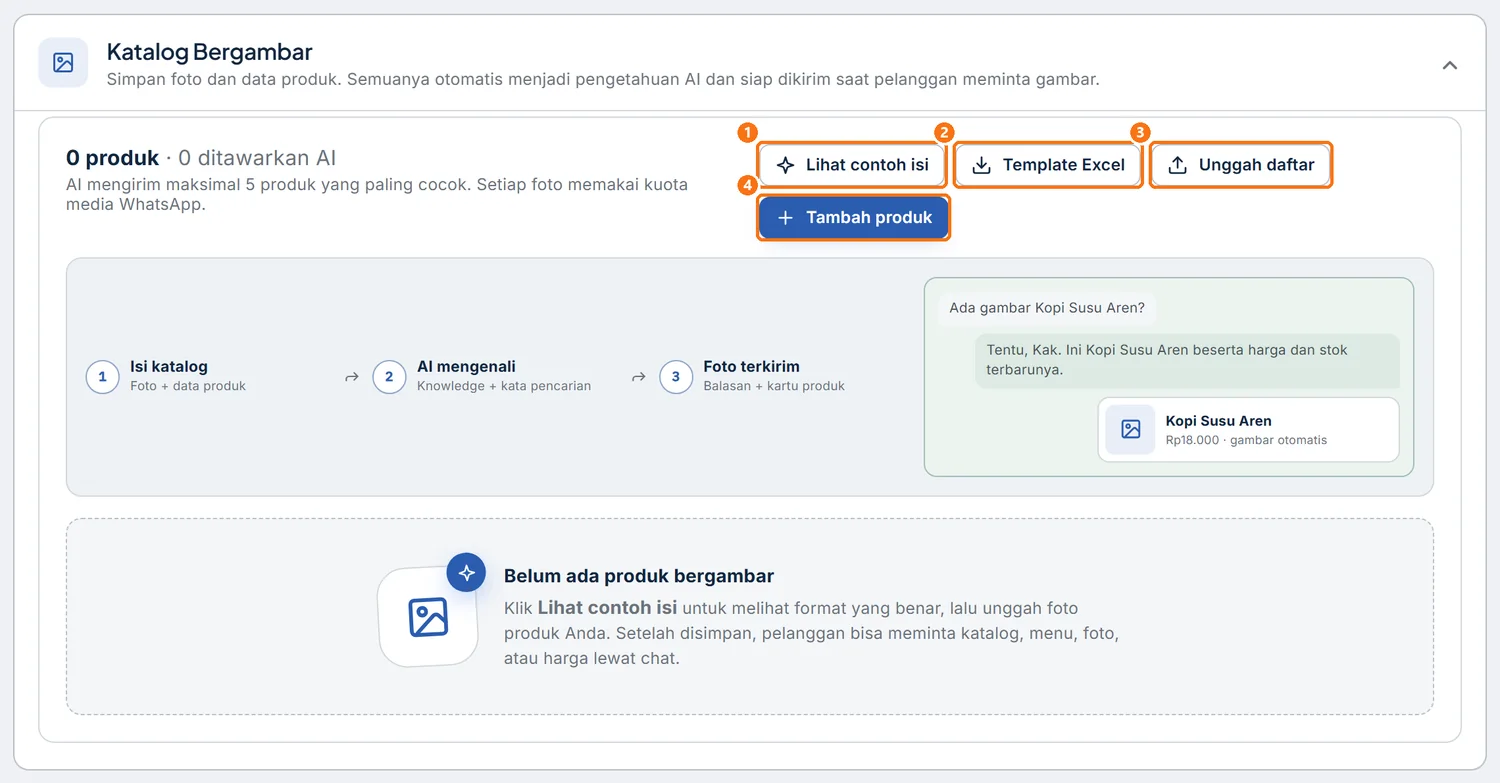Click the large image placeholder icon in empty state
Image resolution: width=1500 pixels, height=783 pixels.
coord(428,617)
